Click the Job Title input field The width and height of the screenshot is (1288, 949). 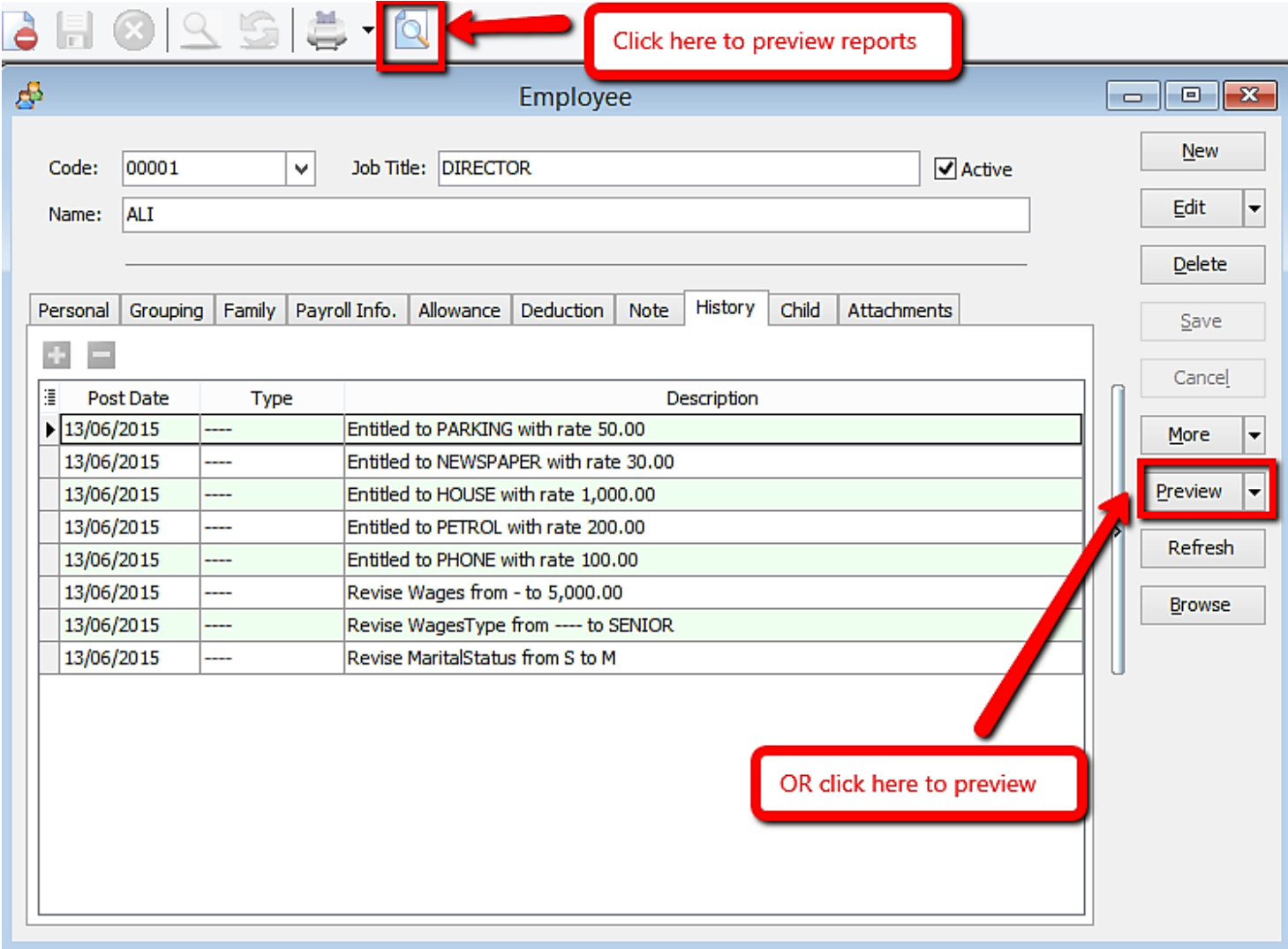tap(678, 169)
